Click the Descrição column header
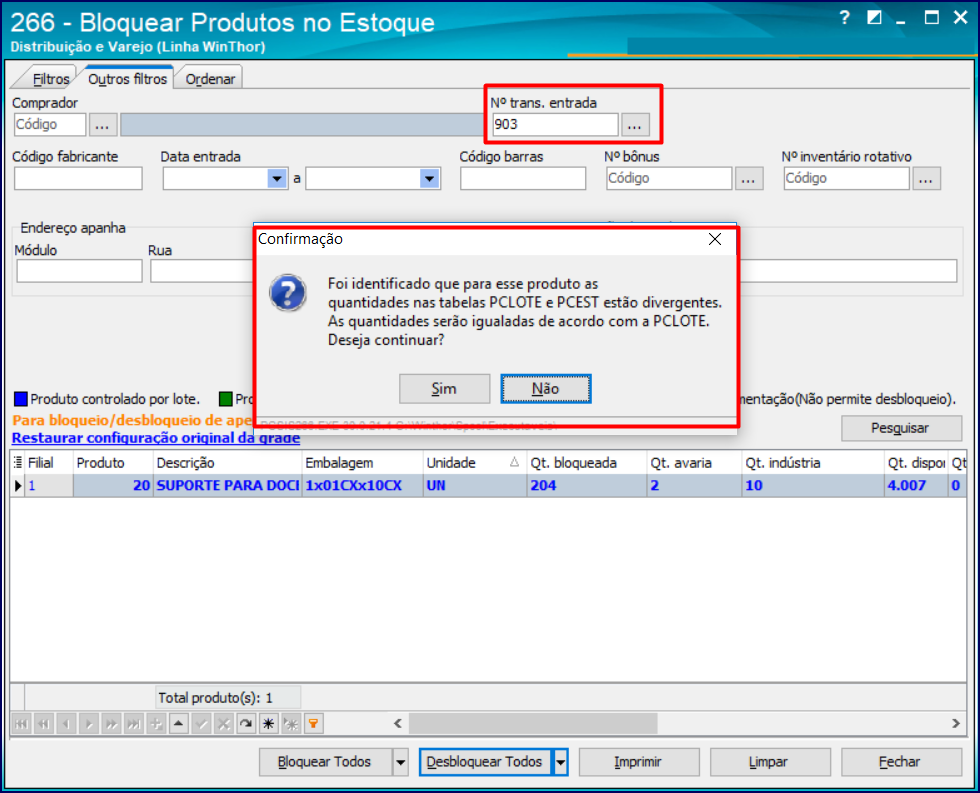The image size is (980, 793). pyautogui.click(x=228, y=463)
